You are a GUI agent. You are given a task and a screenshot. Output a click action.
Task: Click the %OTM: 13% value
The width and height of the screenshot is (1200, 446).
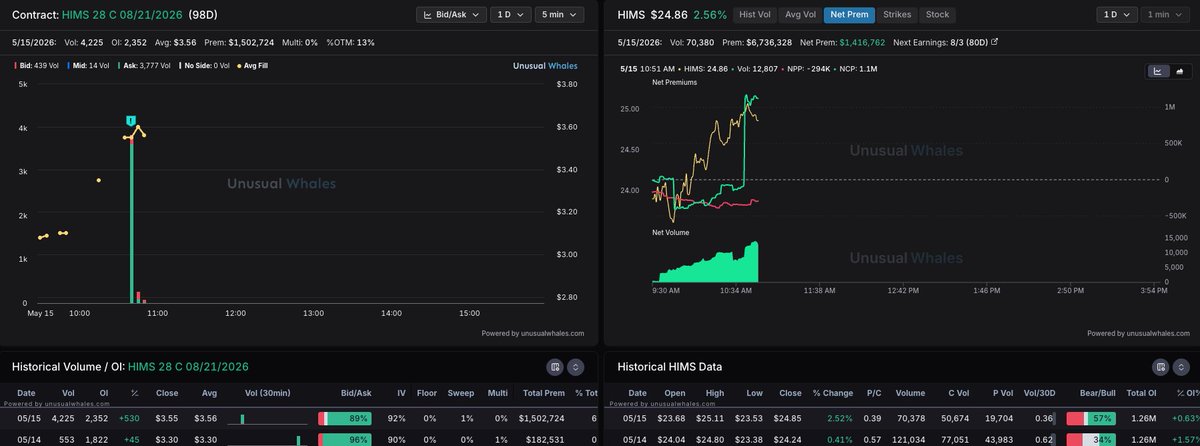pos(350,43)
